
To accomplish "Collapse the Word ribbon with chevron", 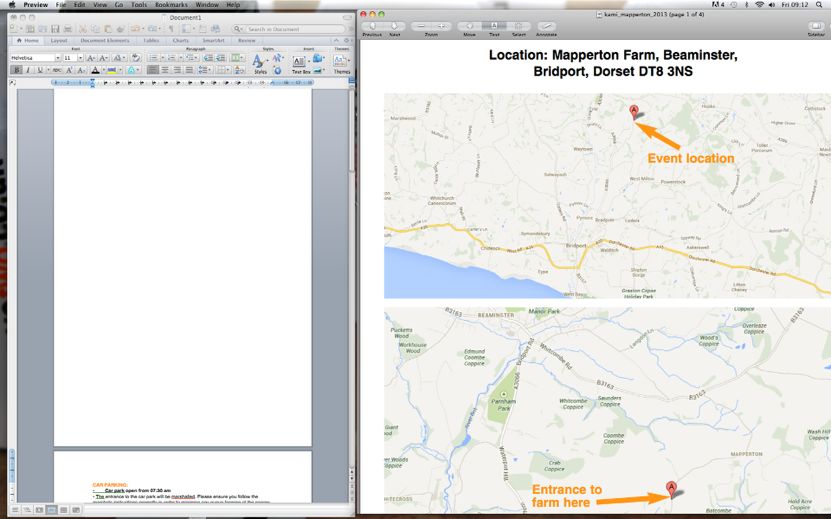I will click(336, 41).
